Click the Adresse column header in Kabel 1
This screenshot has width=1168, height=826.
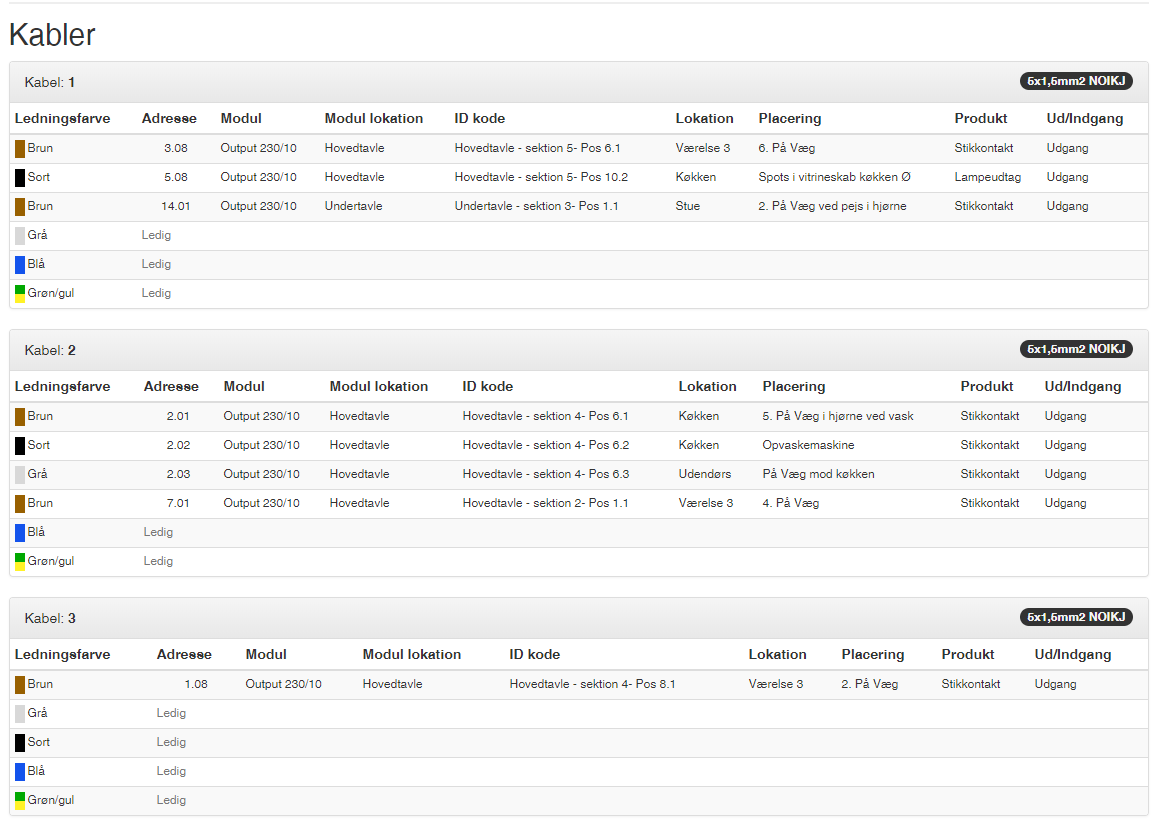[169, 118]
